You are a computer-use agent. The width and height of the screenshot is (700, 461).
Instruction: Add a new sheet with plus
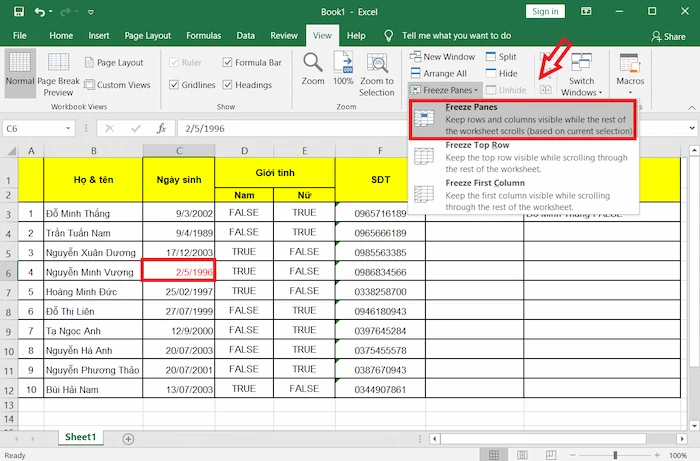coord(128,439)
